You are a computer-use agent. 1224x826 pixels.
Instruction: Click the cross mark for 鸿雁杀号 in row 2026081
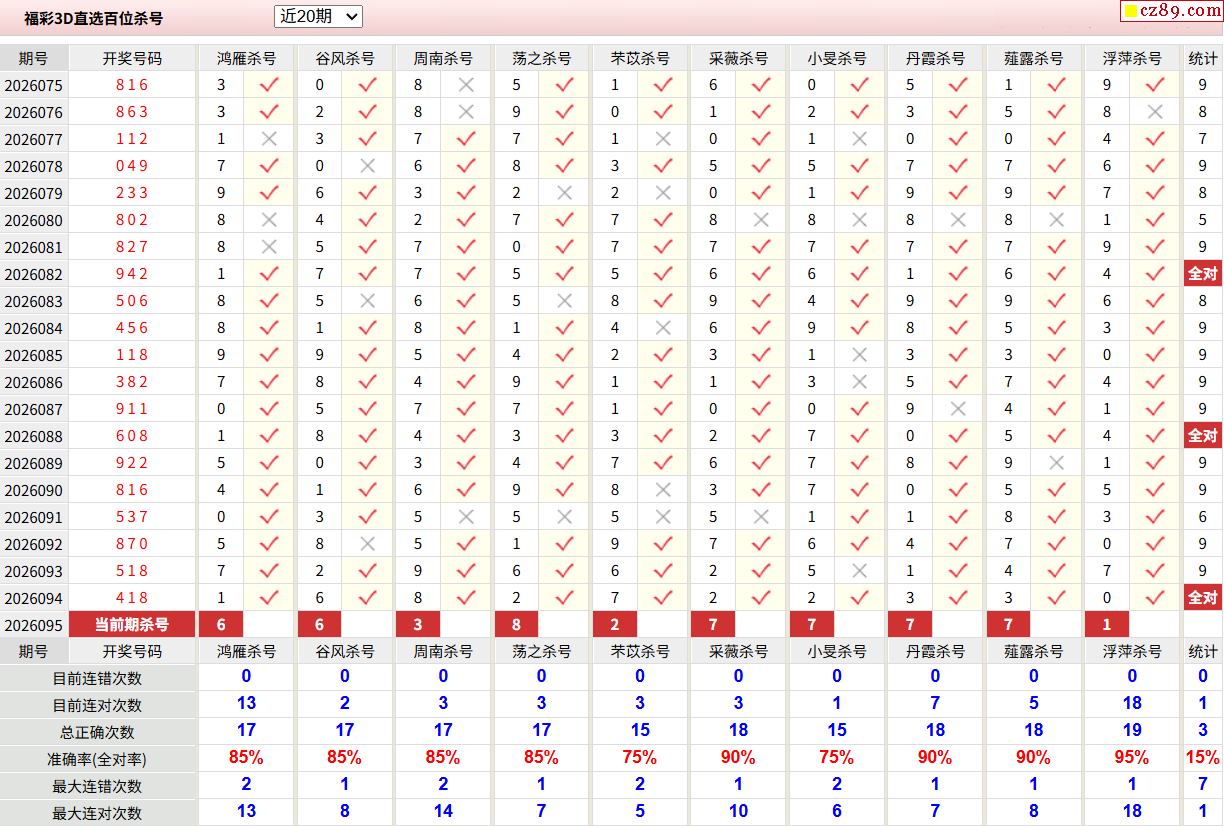269,247
